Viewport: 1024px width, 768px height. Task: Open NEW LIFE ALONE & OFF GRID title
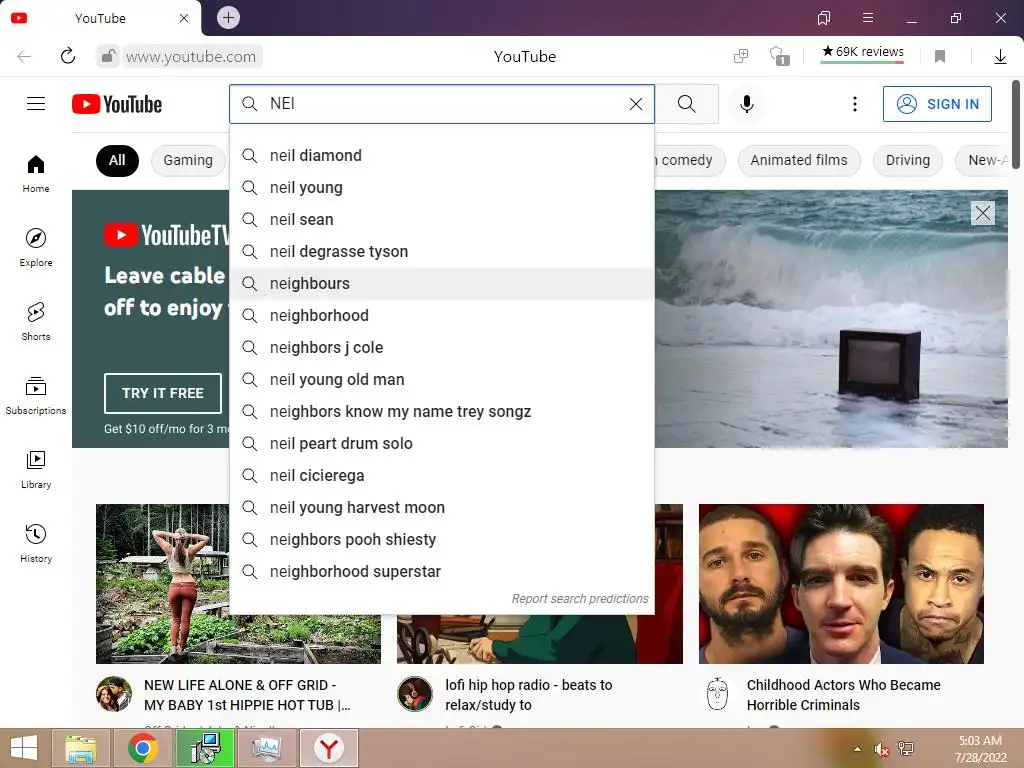coord(247,695)
